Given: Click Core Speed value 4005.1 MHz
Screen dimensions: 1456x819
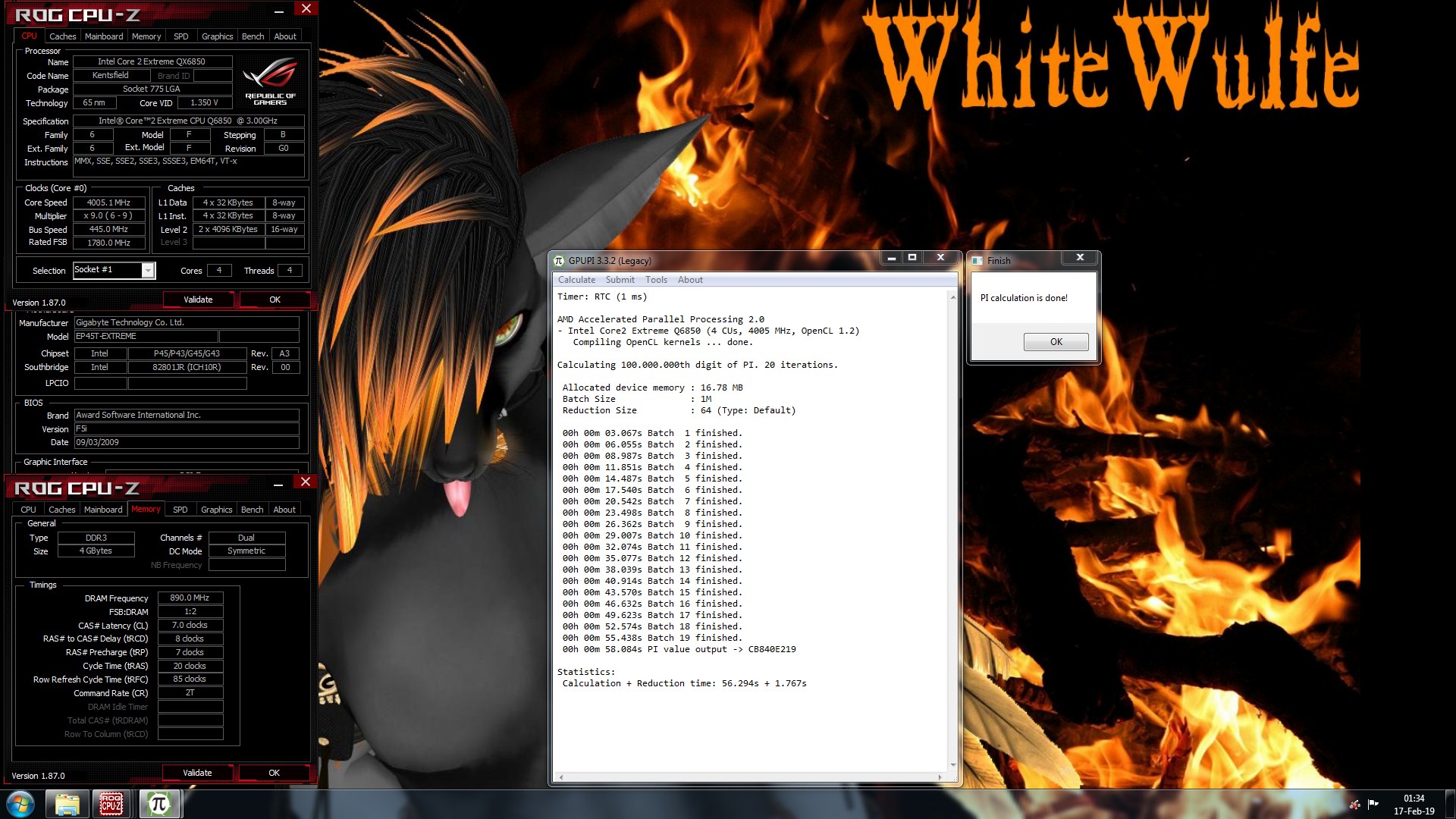Looking at the screenshot, I should [109, 202].
